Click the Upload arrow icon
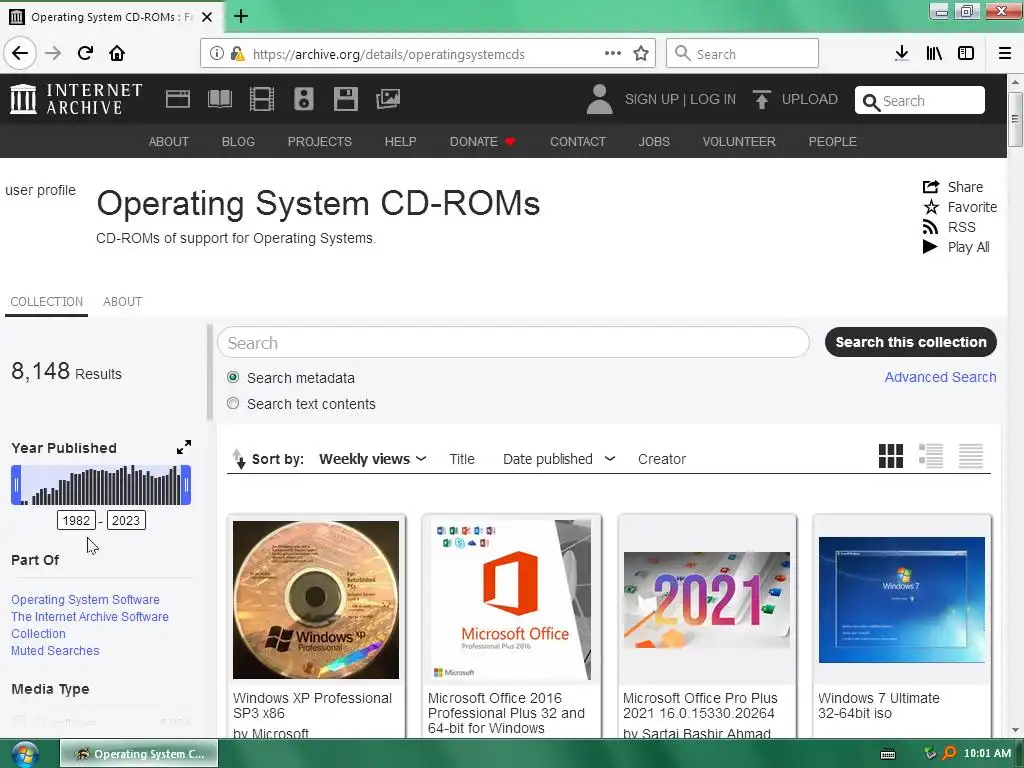Screen dimensions: 1024x768 tap(761, 99)
